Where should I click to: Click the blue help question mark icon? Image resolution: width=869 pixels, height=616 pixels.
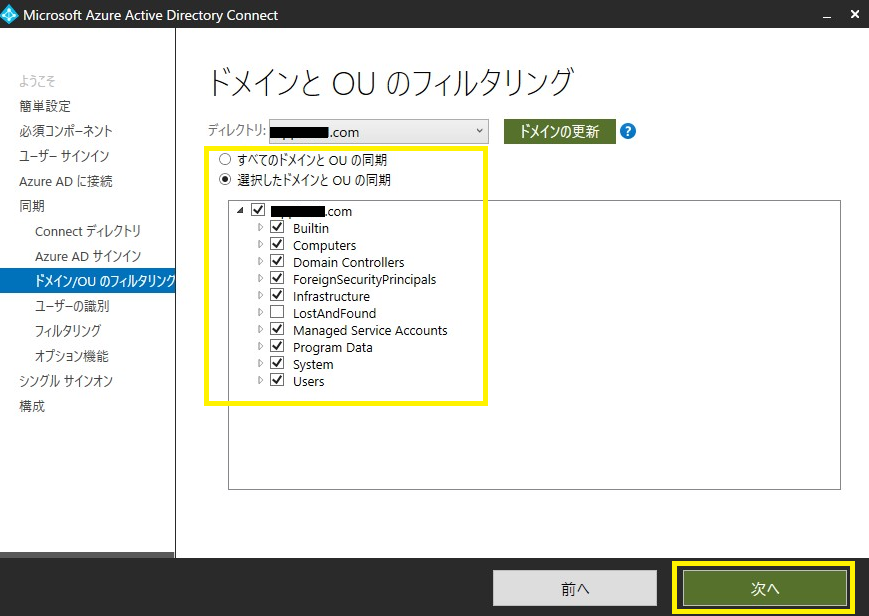pos(627,131)
